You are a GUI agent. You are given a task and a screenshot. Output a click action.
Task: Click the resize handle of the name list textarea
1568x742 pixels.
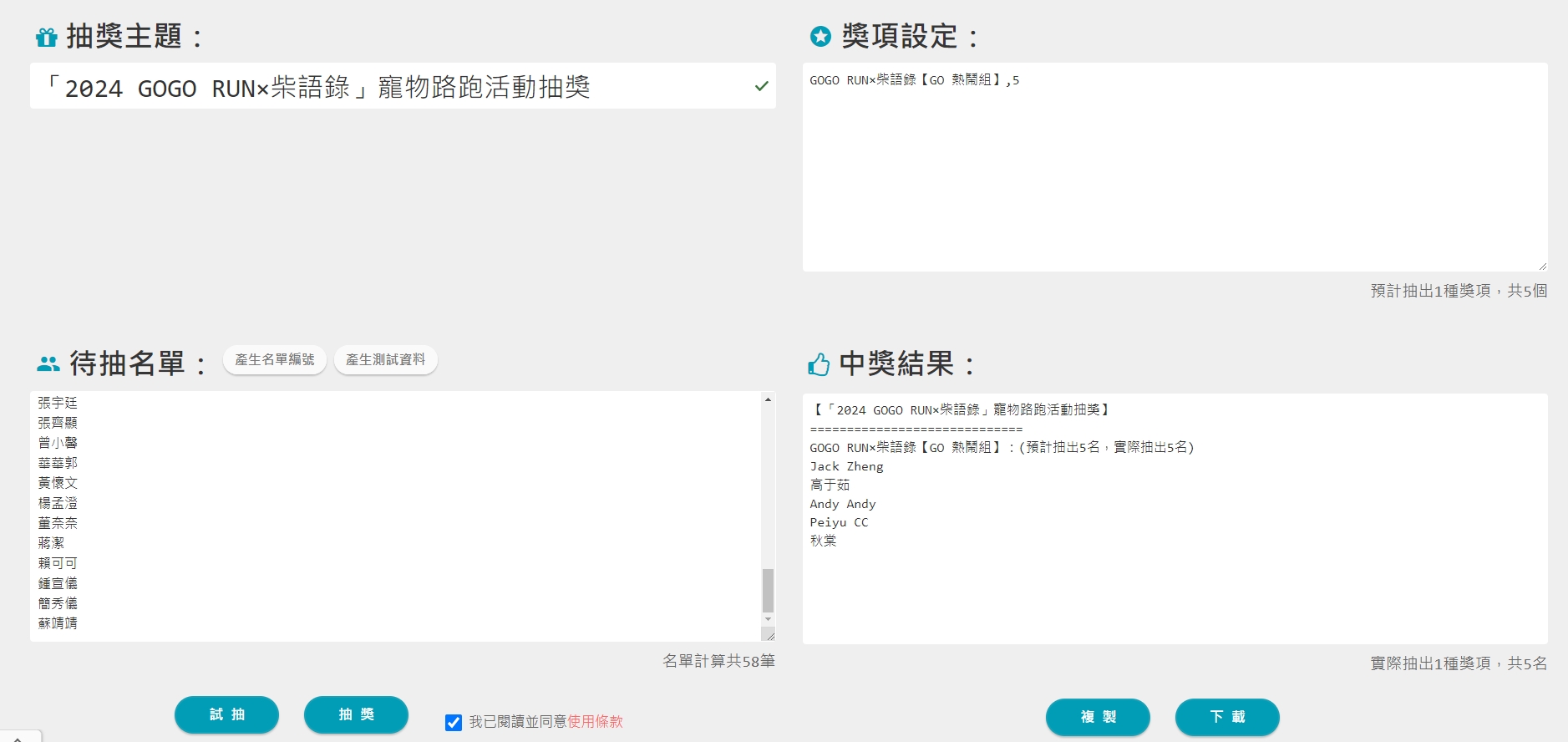[x=769, y=635]
